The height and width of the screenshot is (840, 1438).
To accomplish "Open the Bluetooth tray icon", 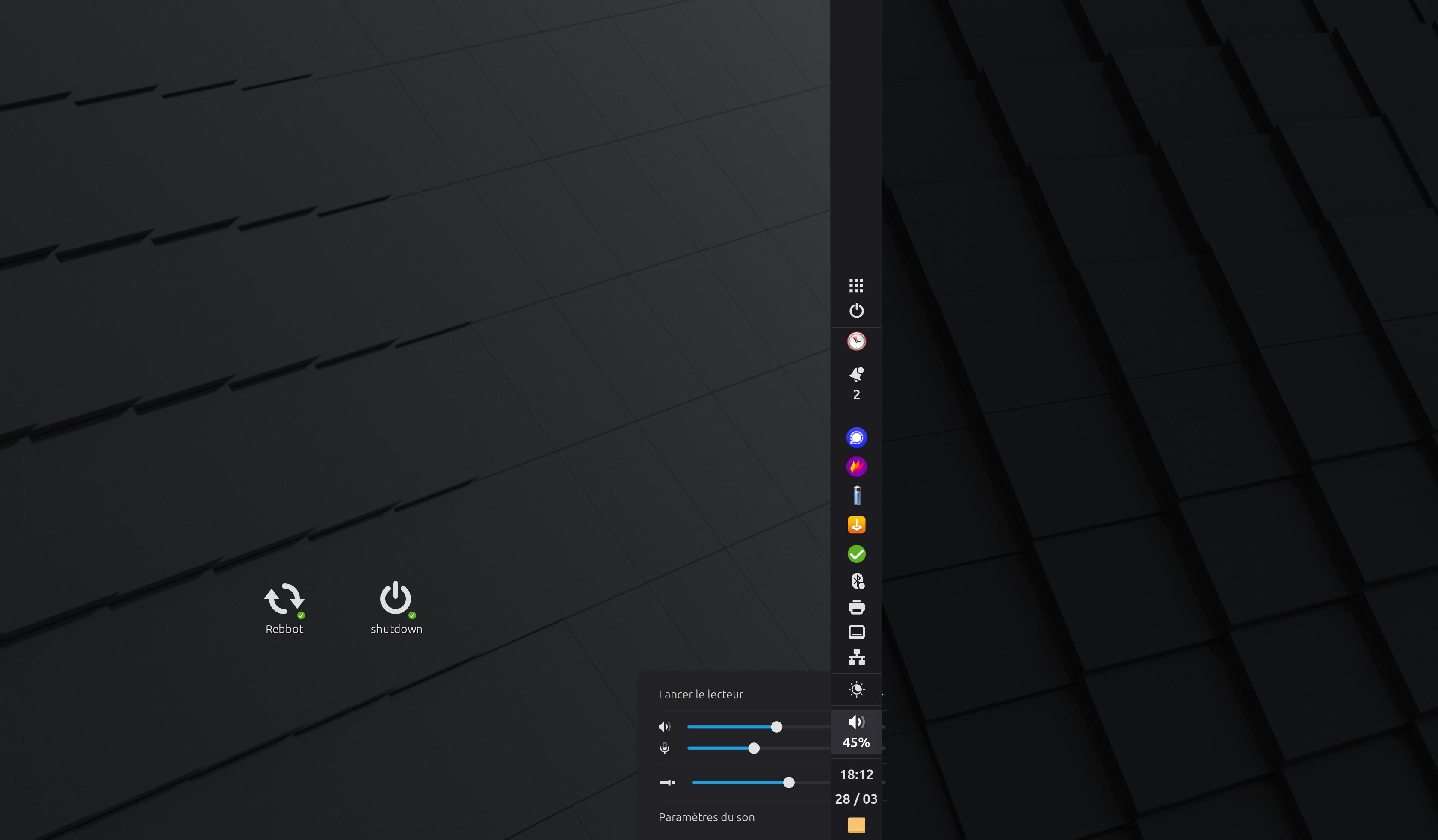I will pos(857,581).
